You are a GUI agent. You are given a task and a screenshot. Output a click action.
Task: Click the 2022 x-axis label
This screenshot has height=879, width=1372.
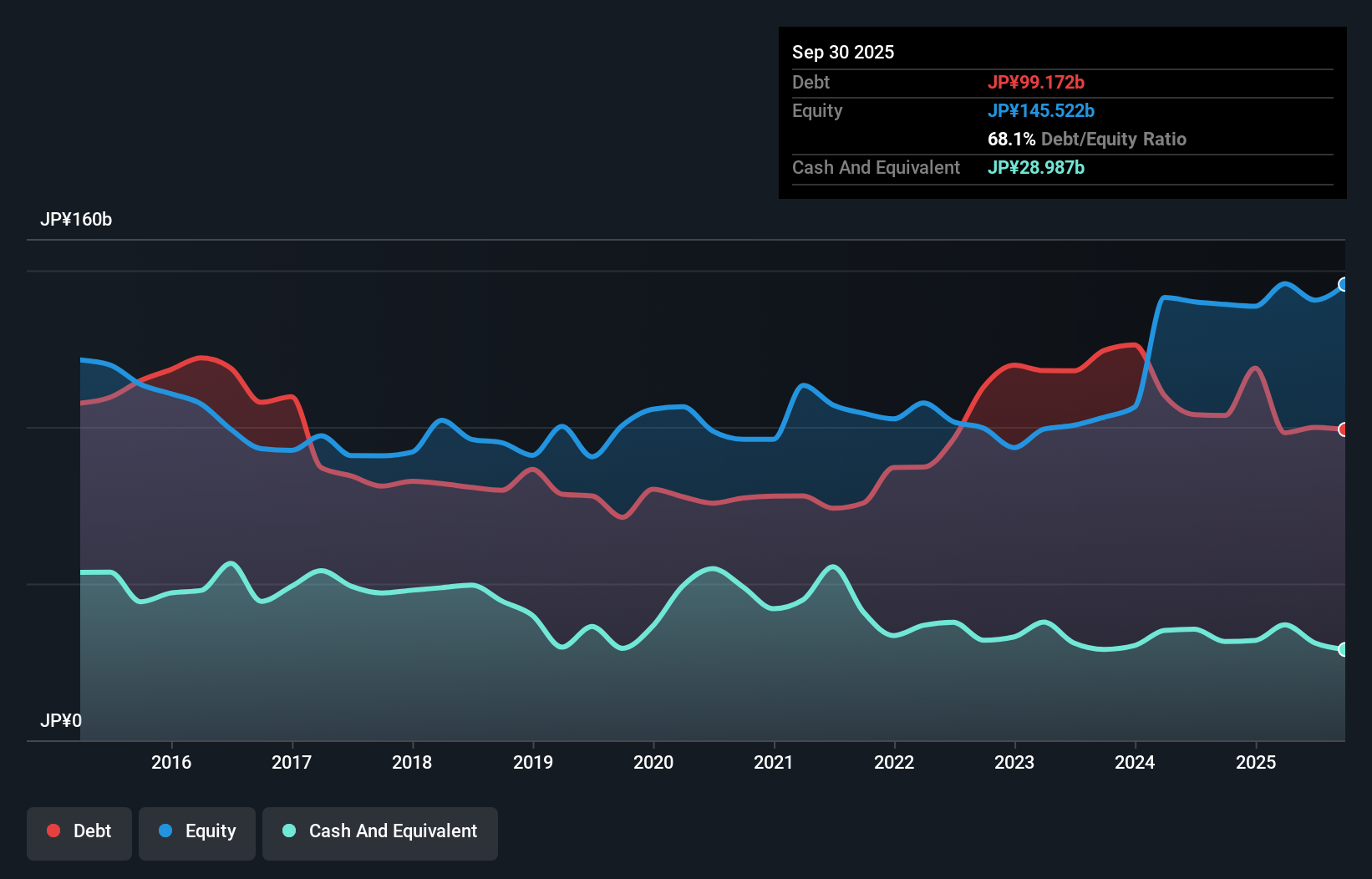point(894,762)
